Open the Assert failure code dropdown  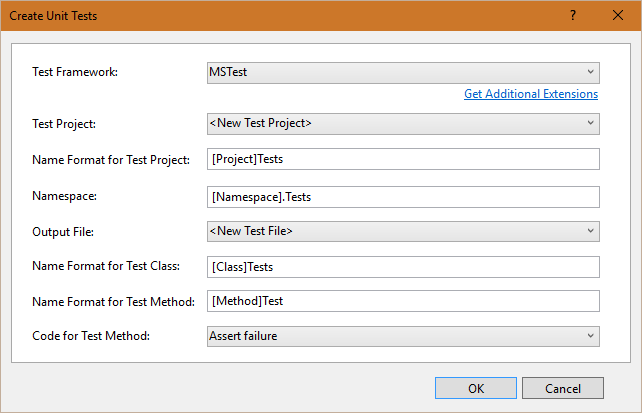[x=402, y=336]
